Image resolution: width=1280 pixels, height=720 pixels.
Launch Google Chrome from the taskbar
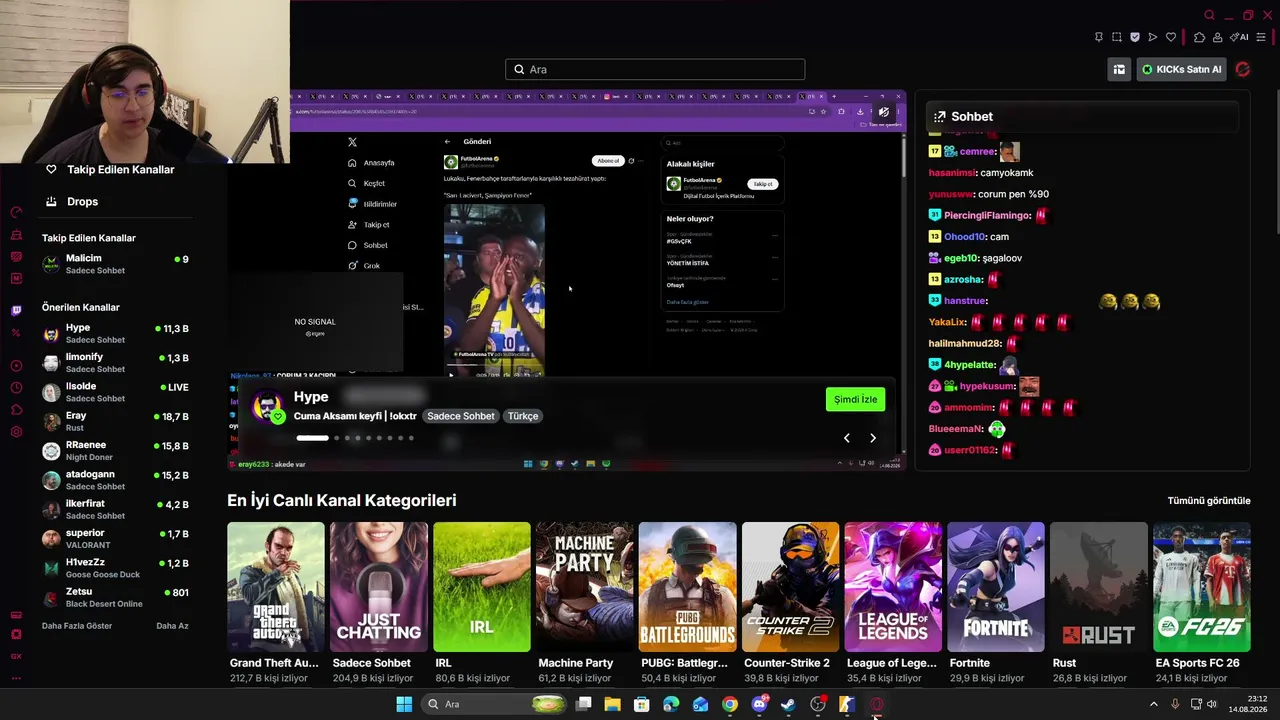coord(730,704)
